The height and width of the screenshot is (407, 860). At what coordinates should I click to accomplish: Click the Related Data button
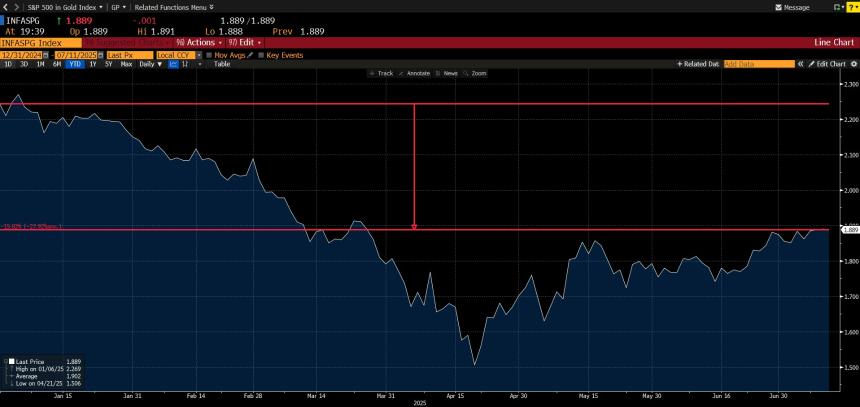(699, 64)
